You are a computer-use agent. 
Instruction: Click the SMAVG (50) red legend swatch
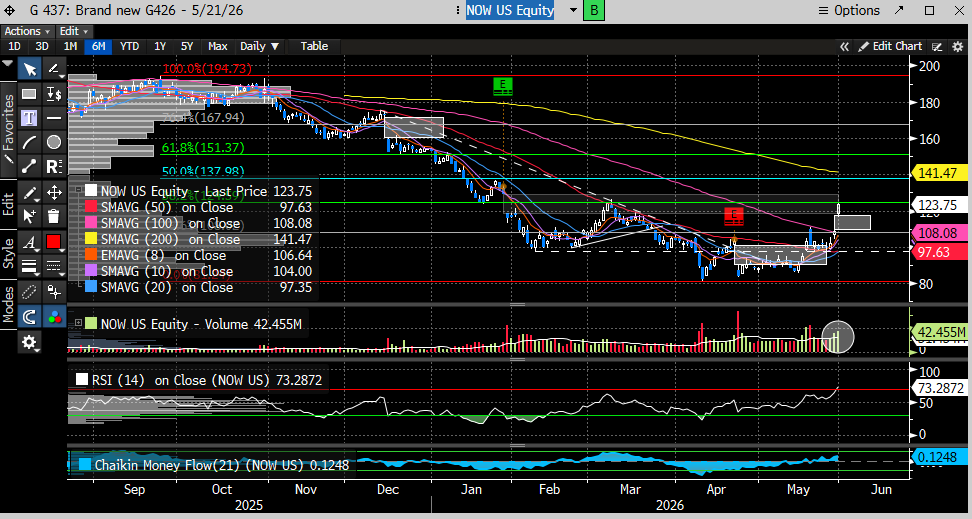click(x=92, y=207)
